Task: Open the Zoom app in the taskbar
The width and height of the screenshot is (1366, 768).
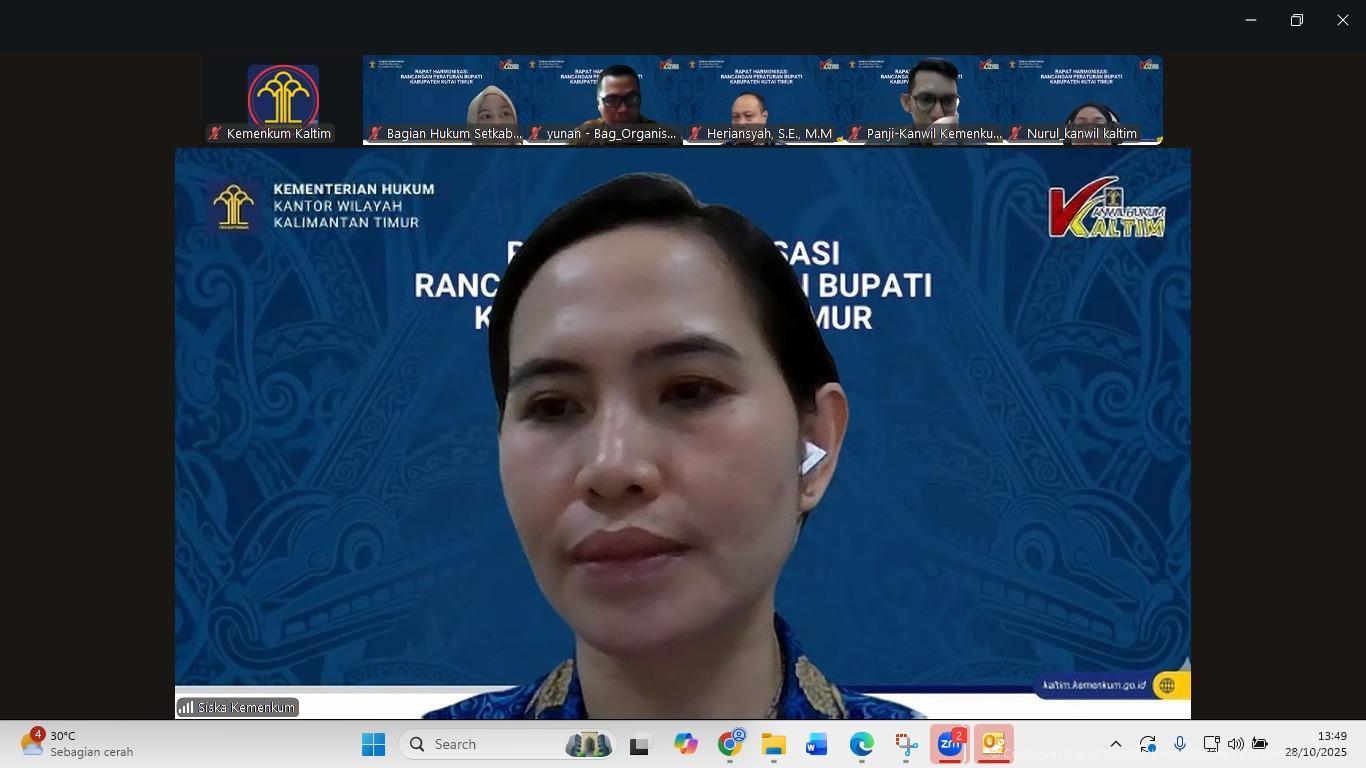Action: [949, 745]
